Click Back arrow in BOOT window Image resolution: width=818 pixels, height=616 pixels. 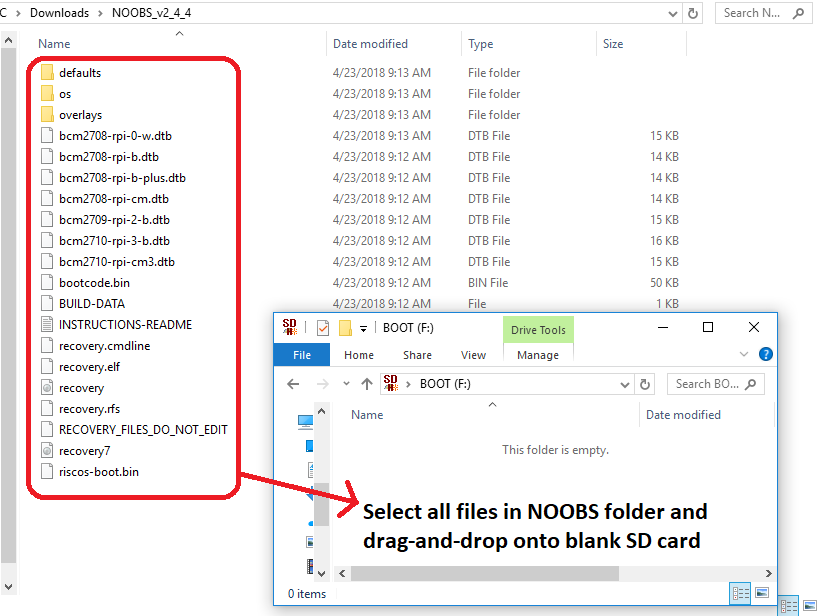coord(293,384)
